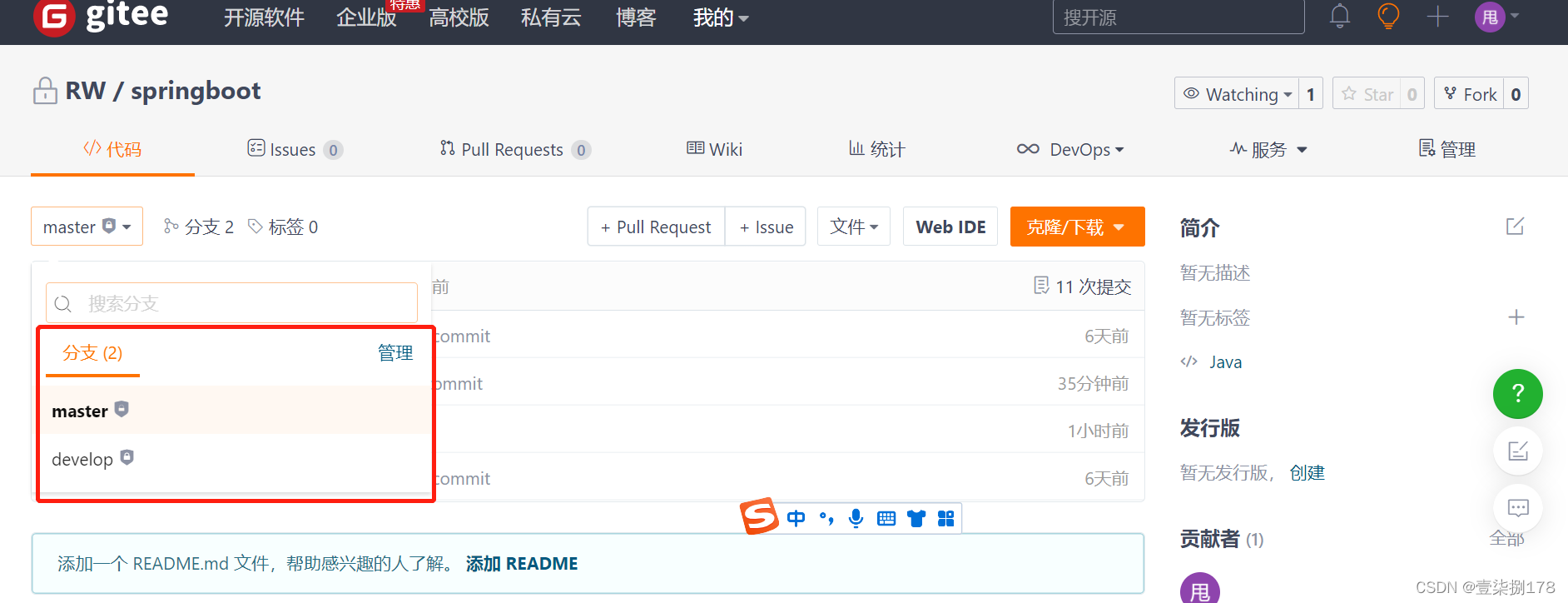Open the 管理 repository tab

1447,149
